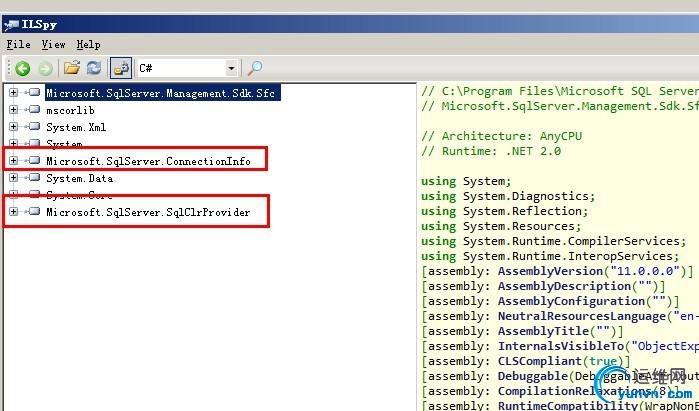This screenshot has width=699, height=411.
Task: Click the ILSpy title bar icon
Action: pos(11,25)
